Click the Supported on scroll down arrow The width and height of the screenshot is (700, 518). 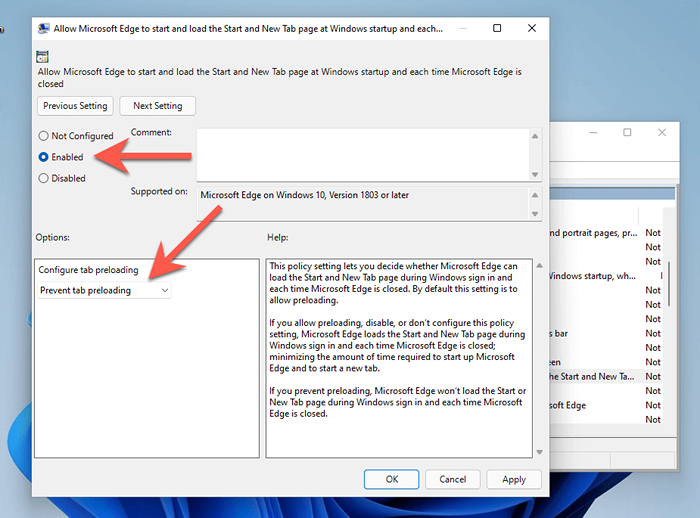[x=535, y=214]
